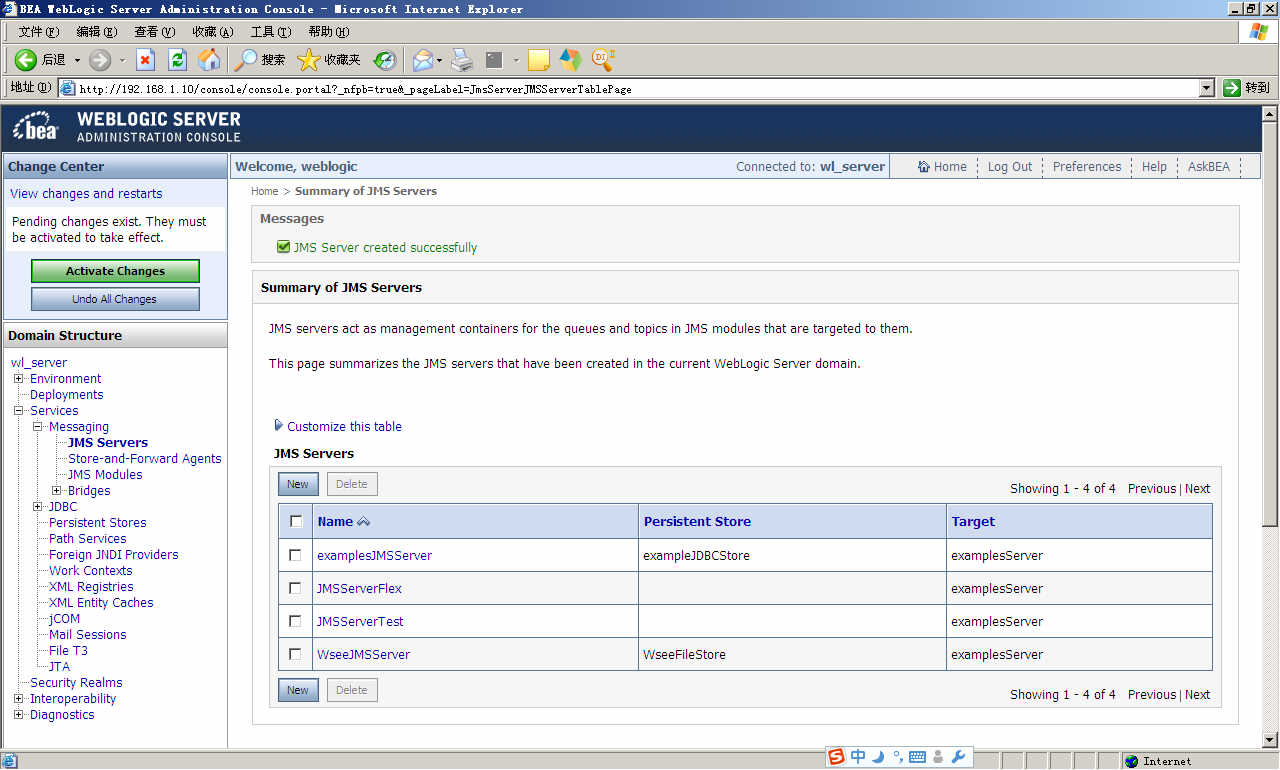
Task: Refresh the page with the green arrows icon
Action: click(x=178, y=60)
